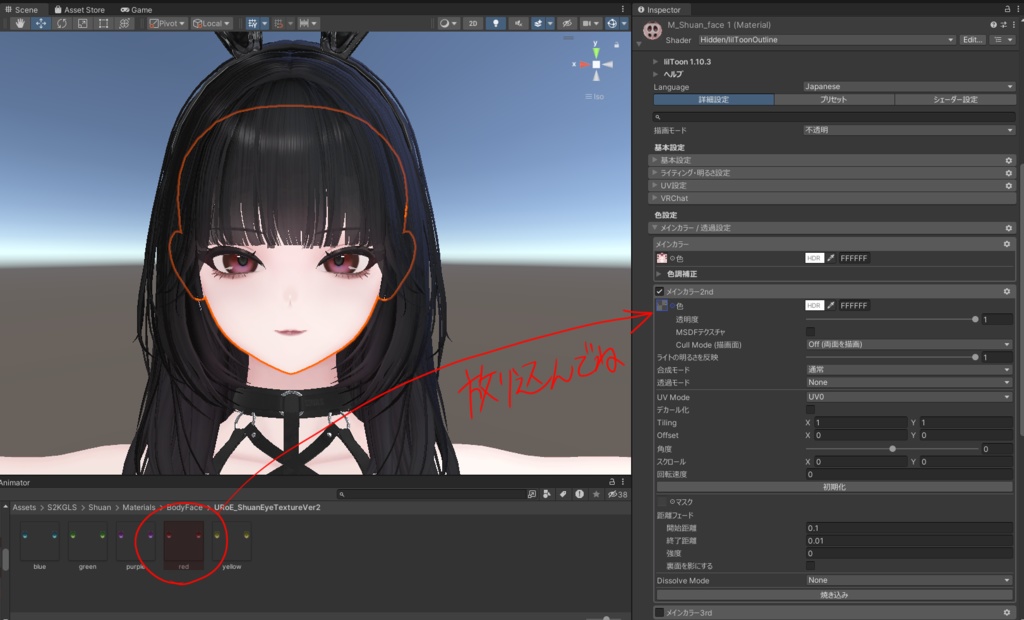1024x620 pixels.
Task: Toggle hidden packages count button showing 38
Action: [618, 495]
